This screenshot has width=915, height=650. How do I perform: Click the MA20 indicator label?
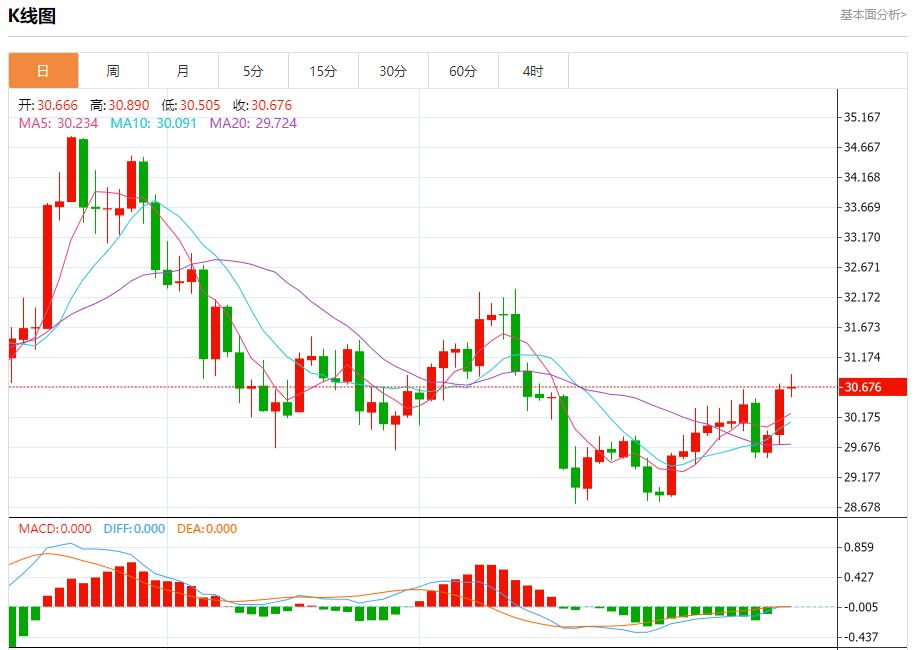tap(253, 123)
